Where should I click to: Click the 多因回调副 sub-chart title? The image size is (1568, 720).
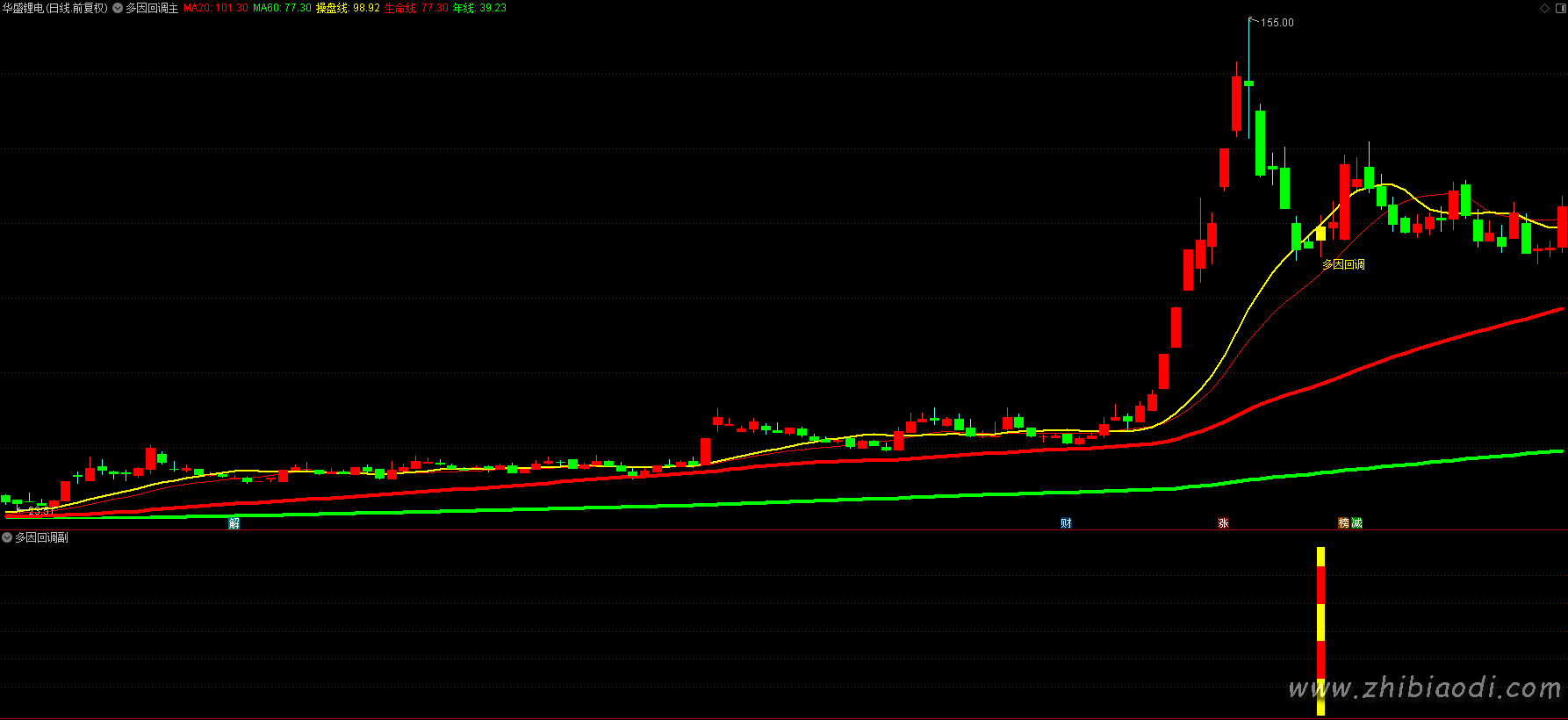click(x=41, y=537)
